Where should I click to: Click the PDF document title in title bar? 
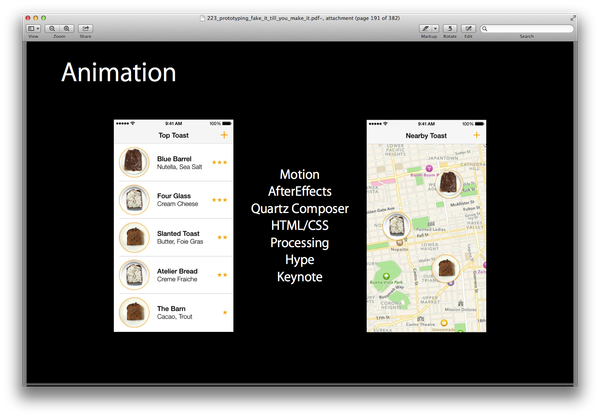[x=300, y=18]
